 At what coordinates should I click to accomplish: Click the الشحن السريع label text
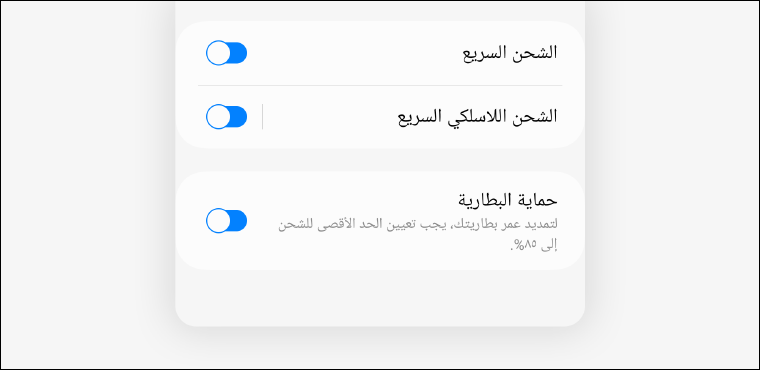[x=510, y=53]
